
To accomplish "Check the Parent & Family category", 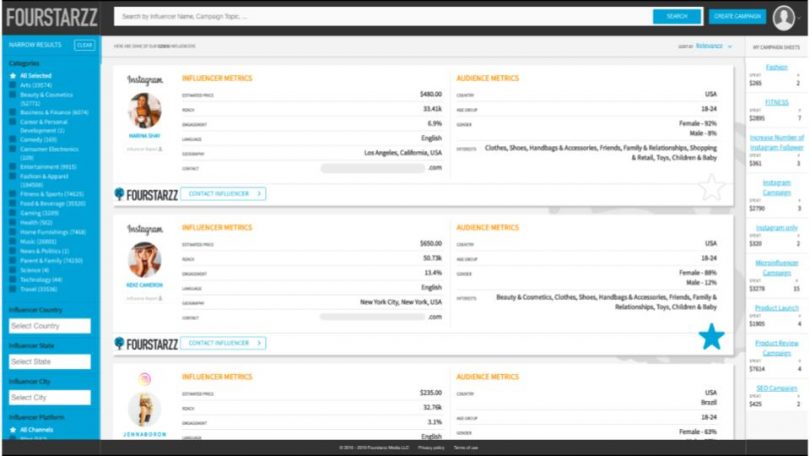I will pos(13,261).
